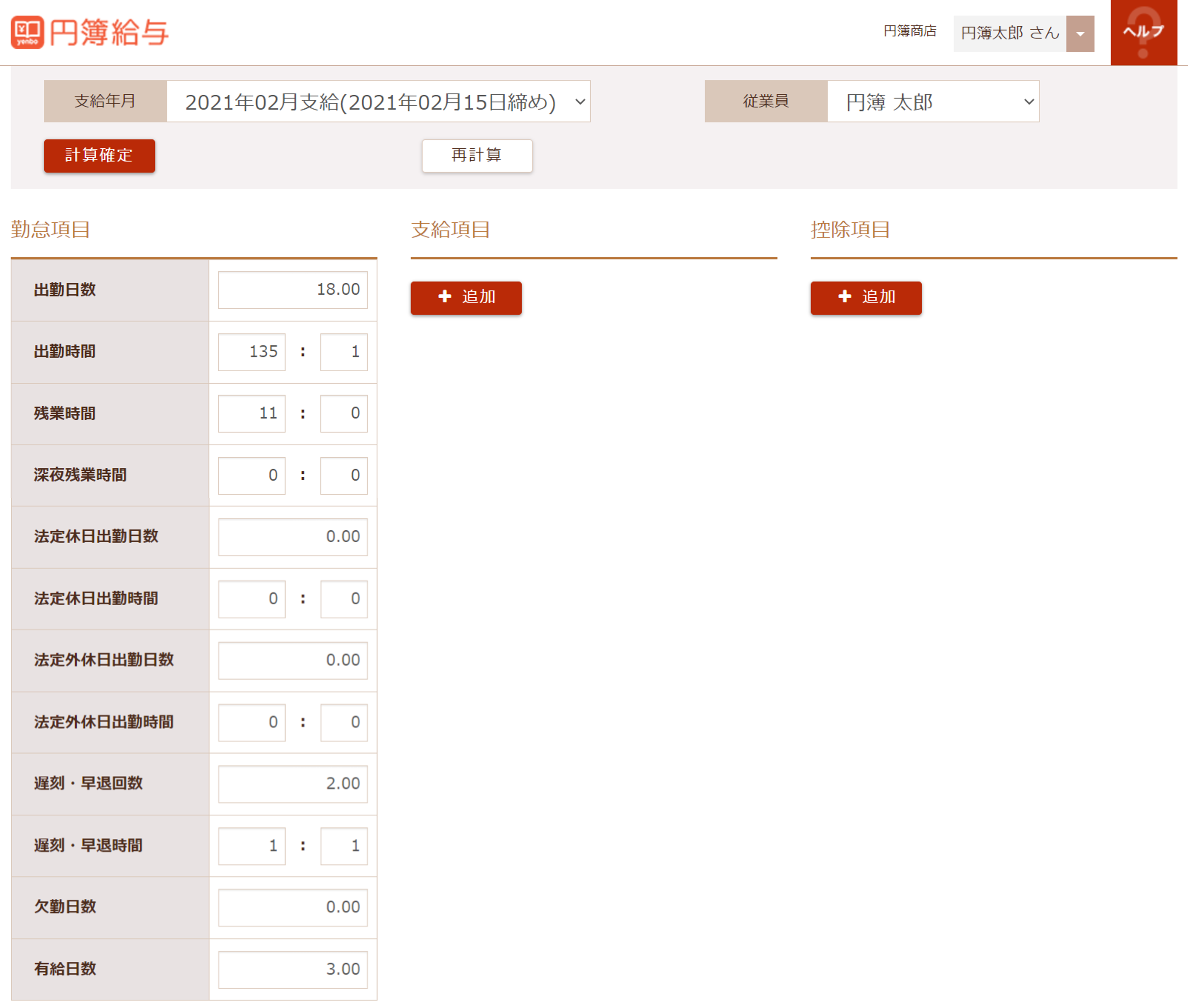This screenshot has width=1188, height=1008.
Task: Click the 支給項目 section heading
Action: (x=450, y=230)
